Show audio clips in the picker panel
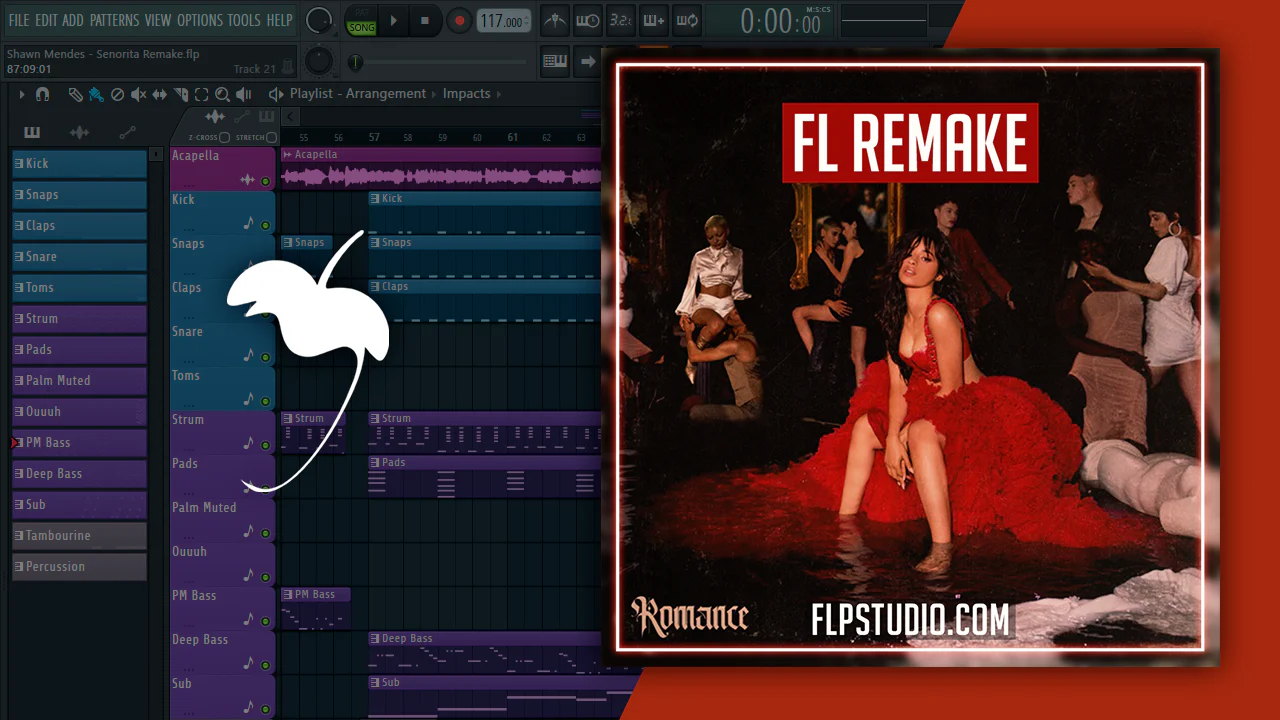 tap(79, 132)
